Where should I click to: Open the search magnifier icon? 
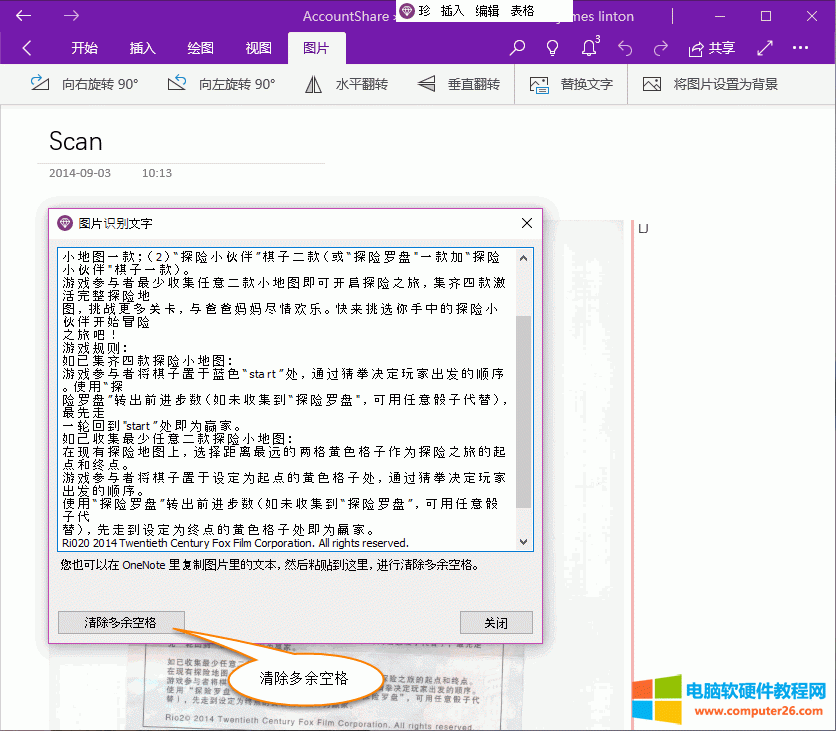coord(517,47)
